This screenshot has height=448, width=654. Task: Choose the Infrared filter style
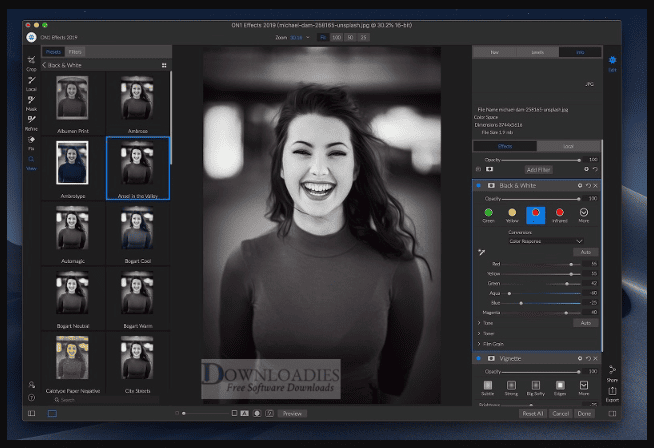point(560,215)
